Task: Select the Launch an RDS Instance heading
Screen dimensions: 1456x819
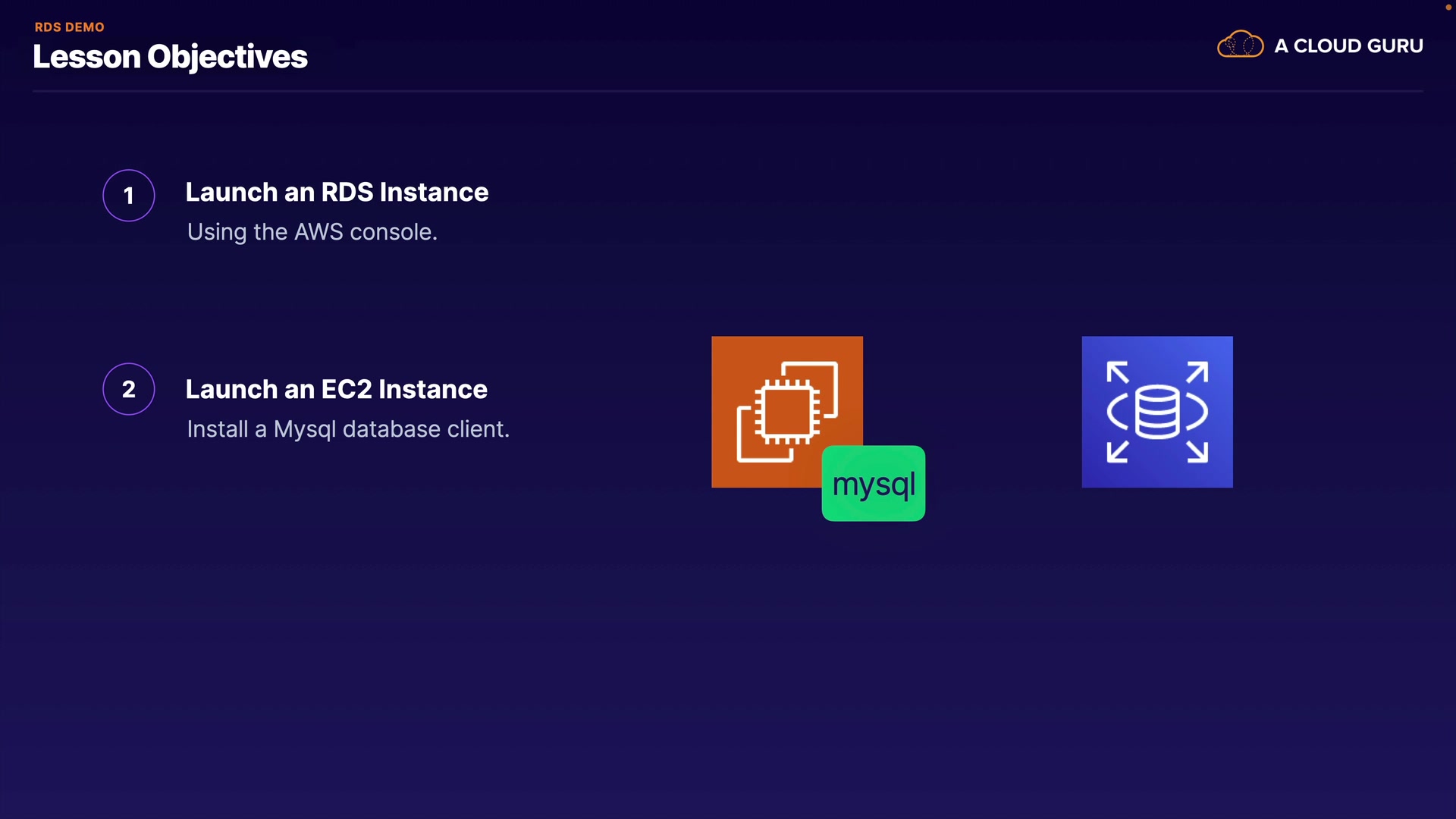Action: [337, 193]
